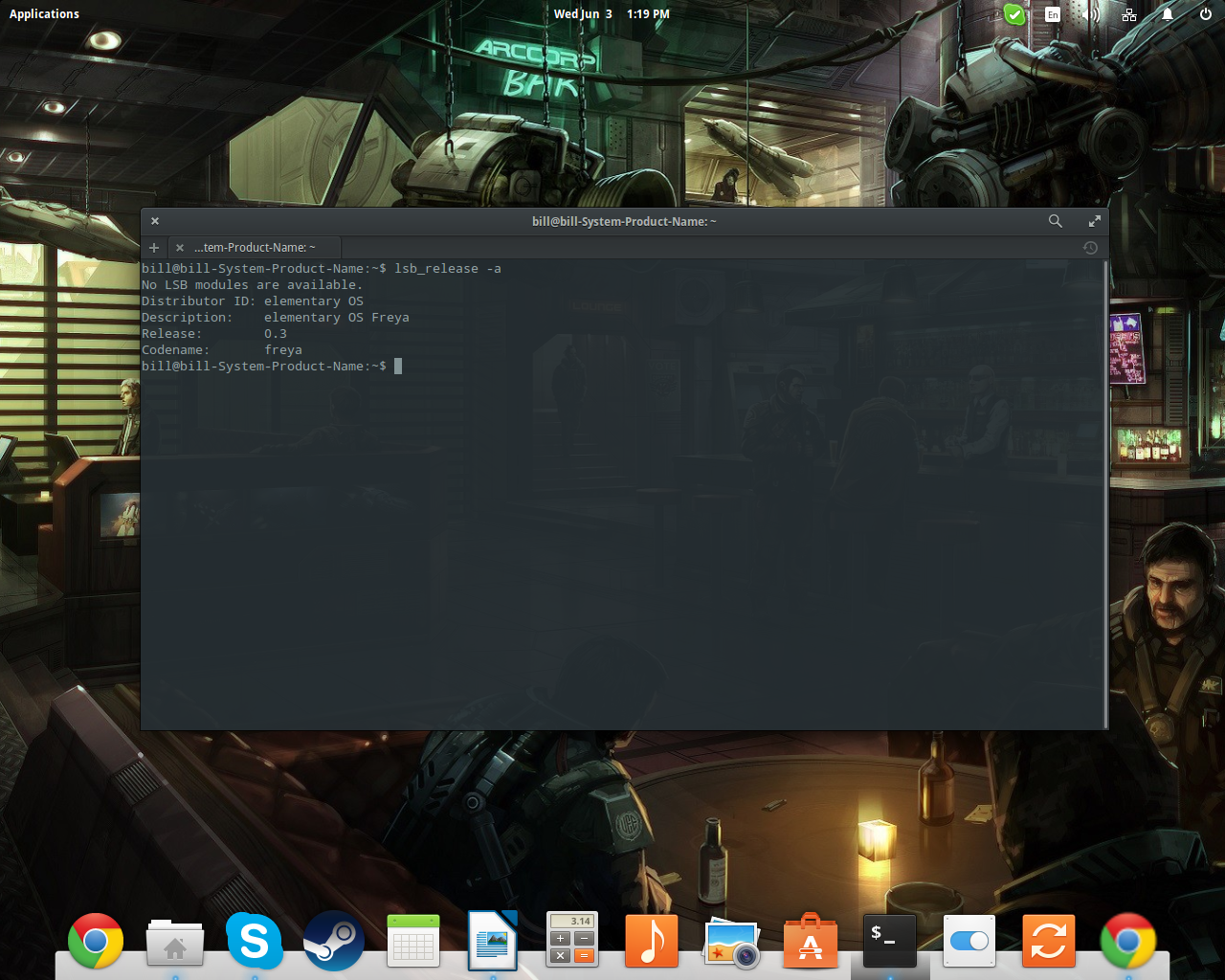Open the Software Updater dock icon
Image resolution: width=1225 pixels, height=980 pixels.
(1049, 942)
